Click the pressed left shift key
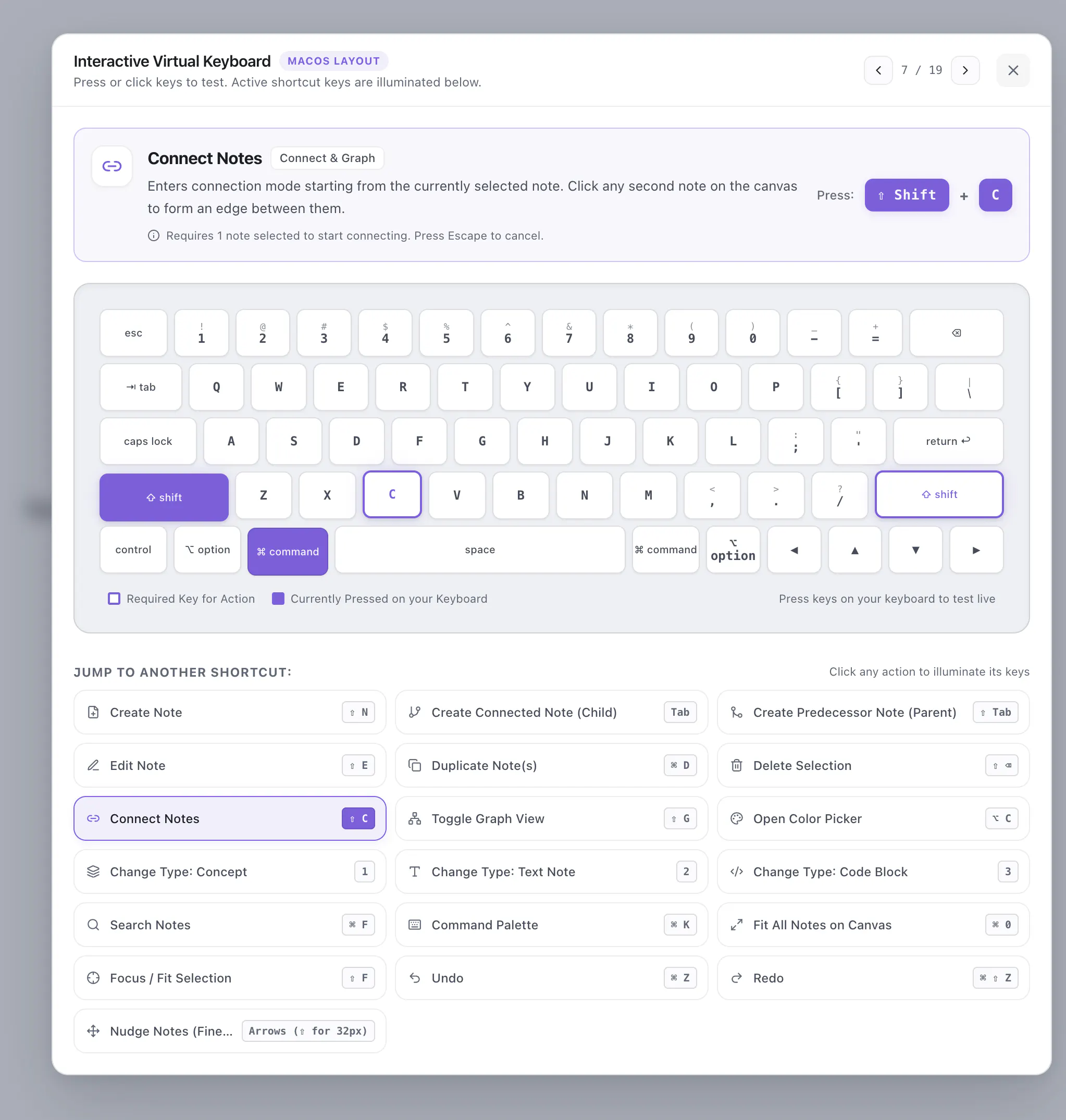The height and width of the screenshot is (1120, 1066). [164, 497]
